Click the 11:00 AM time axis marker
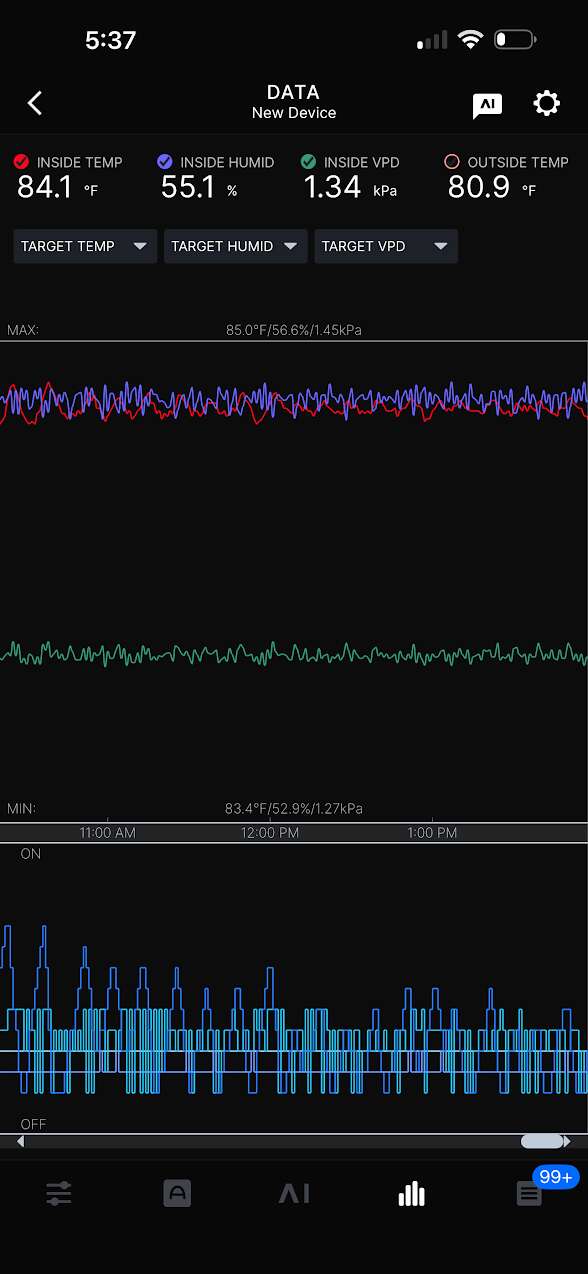Viewport: 588px width, 1274px height. [108, 832]
